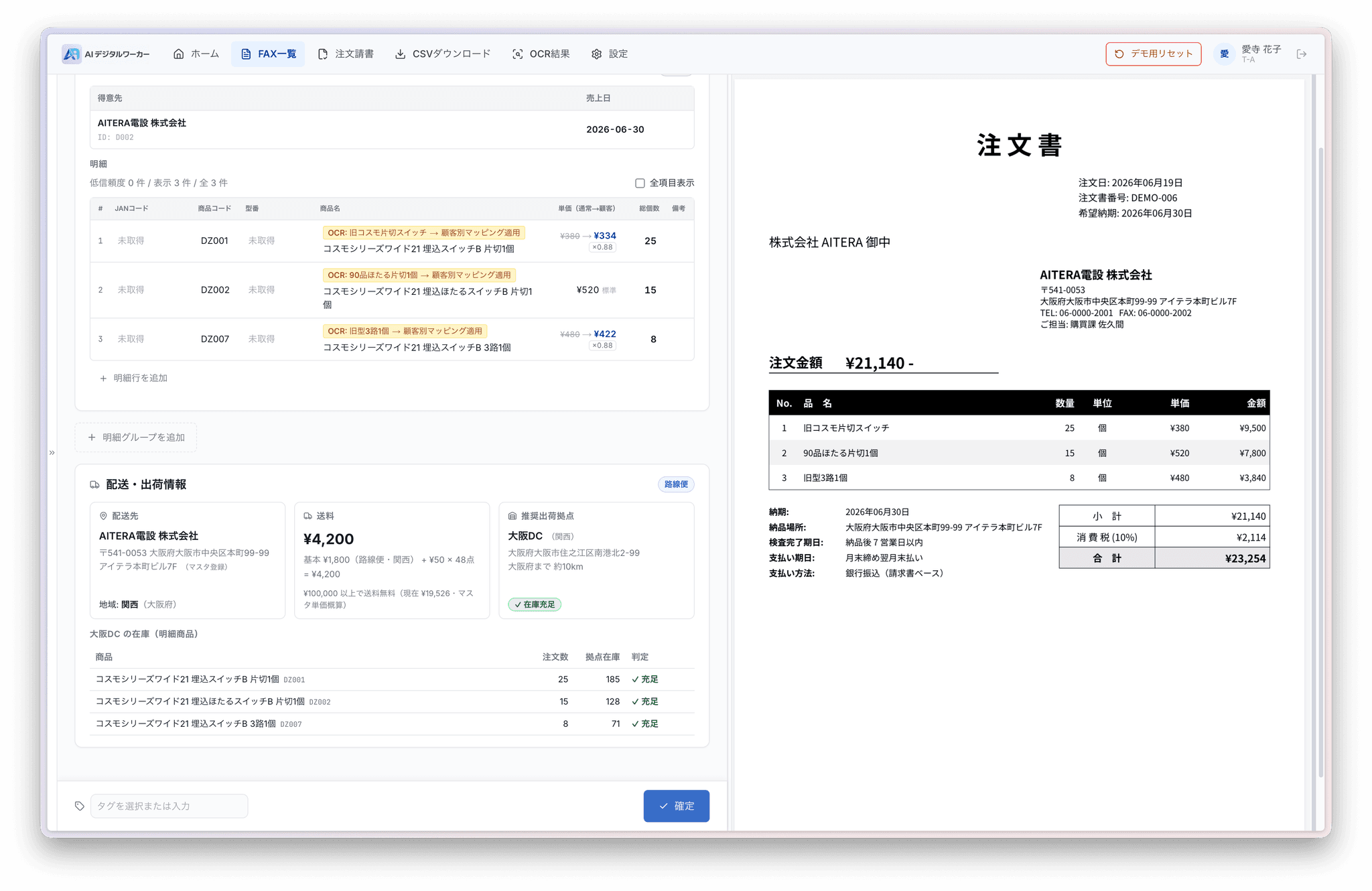Click the OCR mapping badge for 90品ほたる片切1個
1372x891 pixels.
coord(419,275)
